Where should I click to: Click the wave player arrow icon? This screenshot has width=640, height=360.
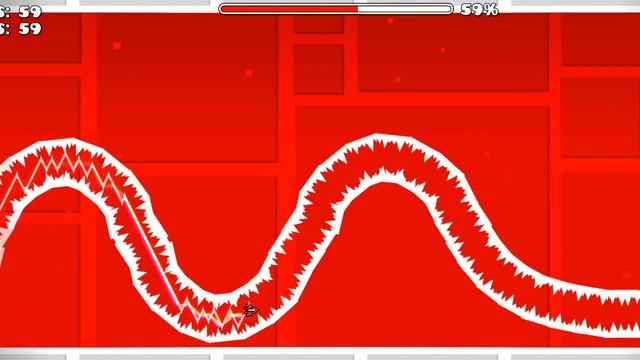[251, 310]
